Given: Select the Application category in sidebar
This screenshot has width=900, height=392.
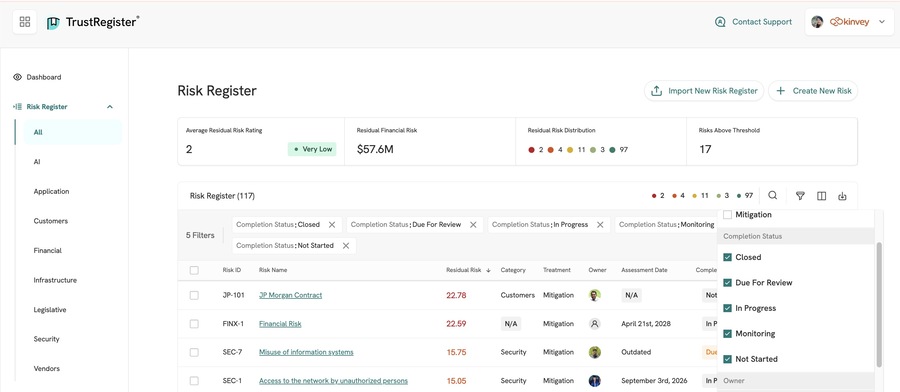Looking at the screenshot, I should click(51, 192).
